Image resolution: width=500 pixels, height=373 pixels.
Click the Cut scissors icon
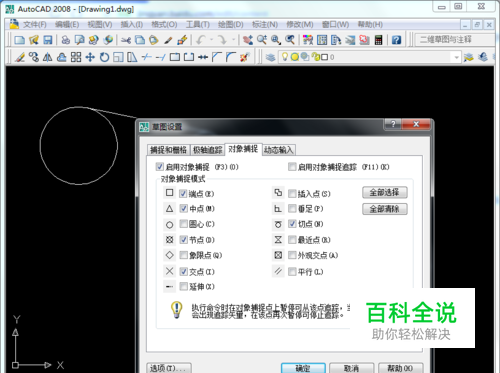[126, 40]
